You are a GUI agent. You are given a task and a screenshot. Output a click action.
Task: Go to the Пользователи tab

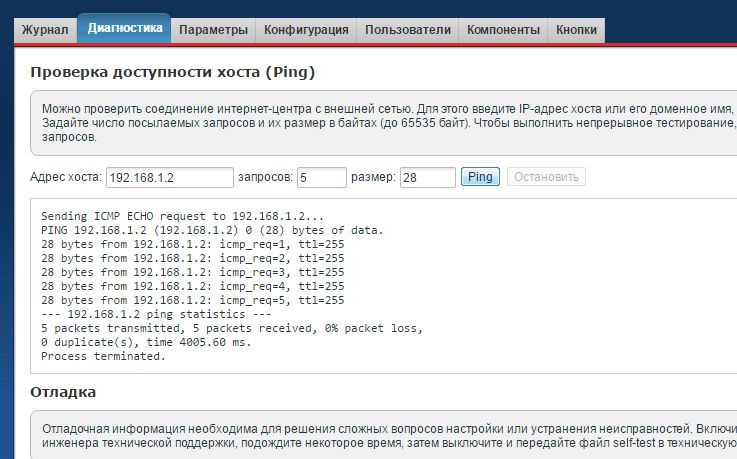408,30
